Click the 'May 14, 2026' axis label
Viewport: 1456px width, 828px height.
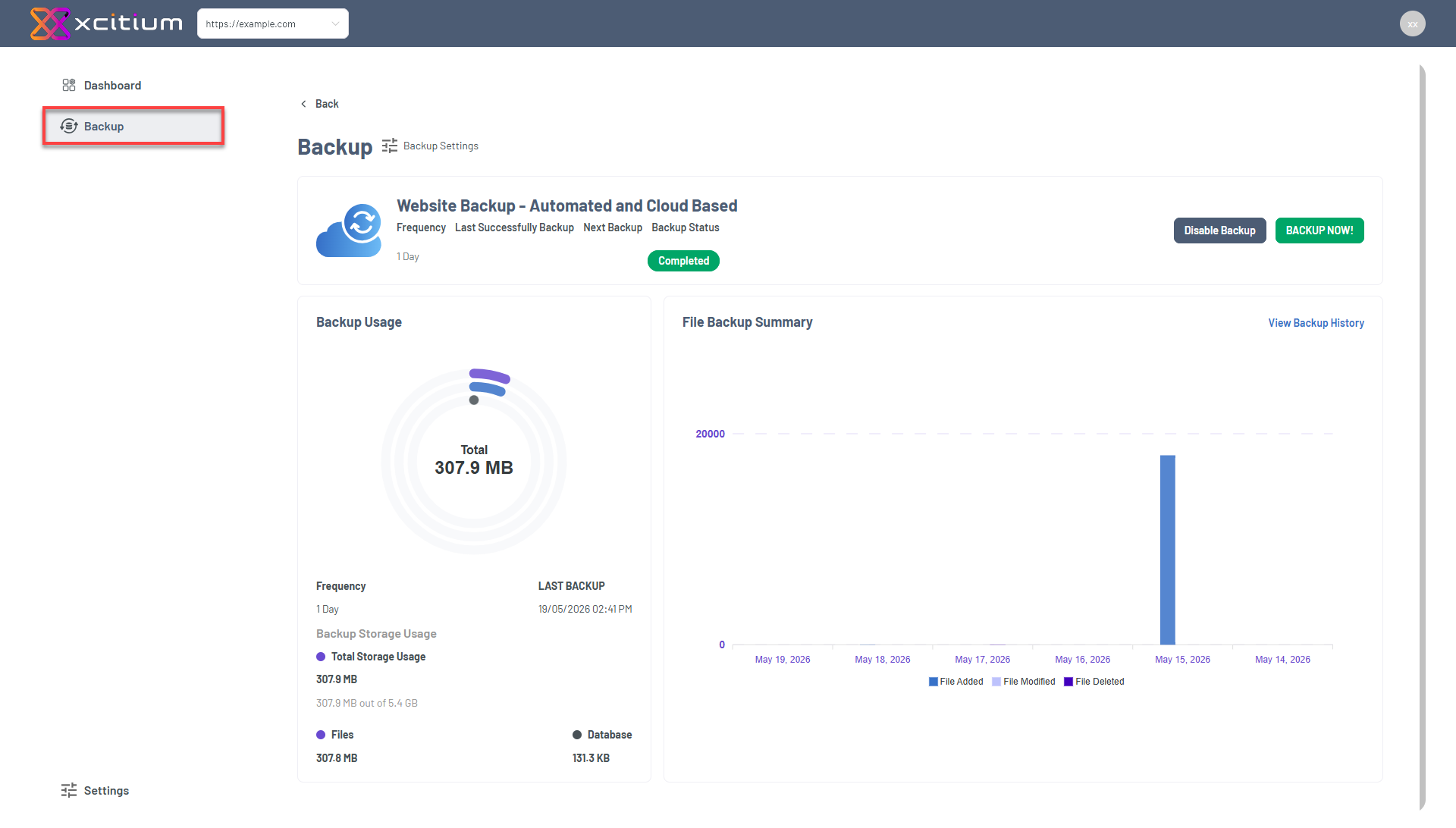tap(1282, 660)
